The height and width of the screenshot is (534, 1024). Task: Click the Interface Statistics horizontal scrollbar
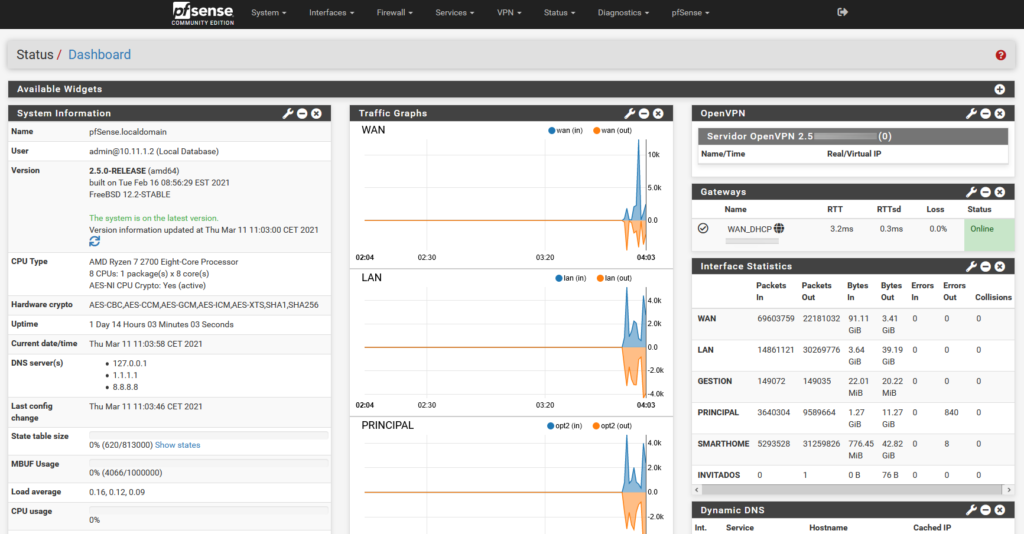[853, 490]
